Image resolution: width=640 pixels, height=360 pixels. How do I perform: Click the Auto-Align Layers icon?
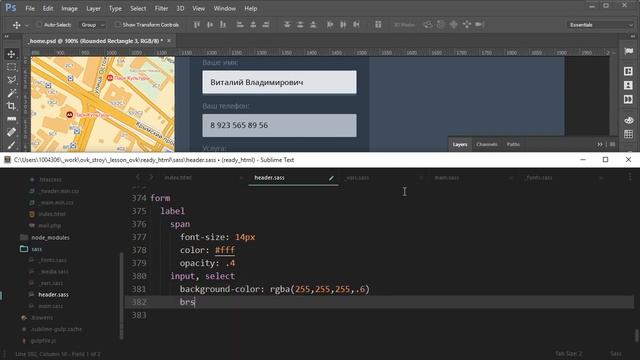pyautogui.click(x=378, y=25)
